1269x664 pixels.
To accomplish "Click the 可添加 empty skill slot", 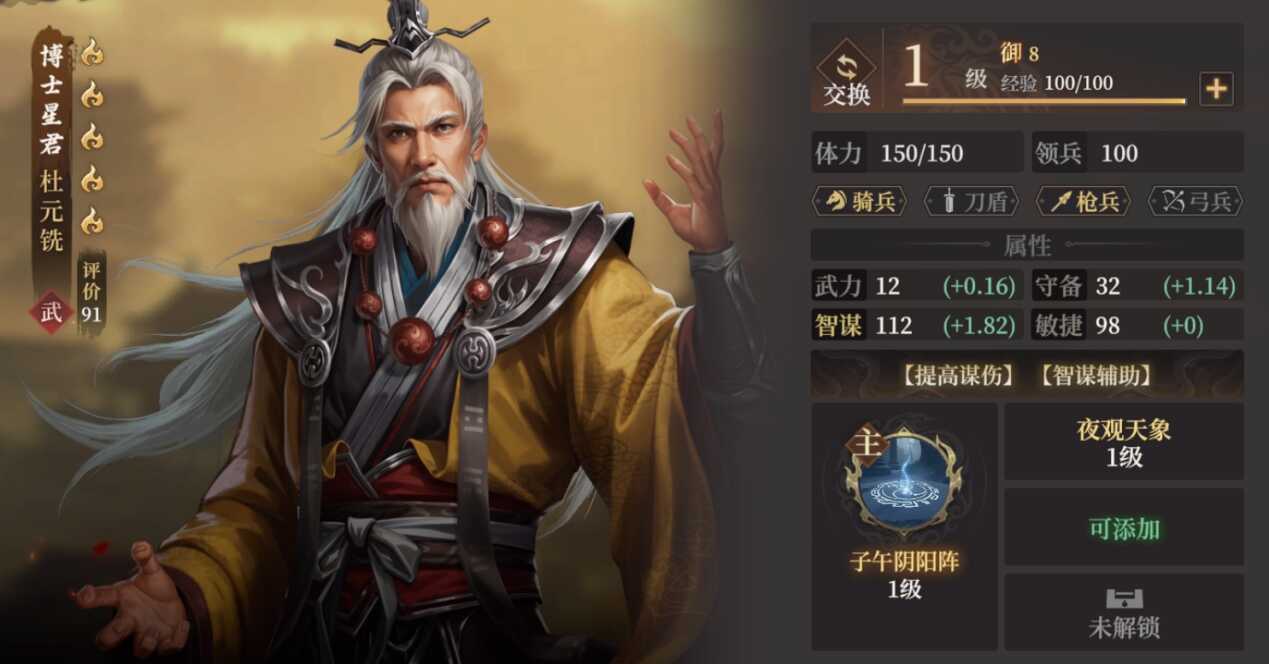I will pyautogui.click(x=1124, y=528).
